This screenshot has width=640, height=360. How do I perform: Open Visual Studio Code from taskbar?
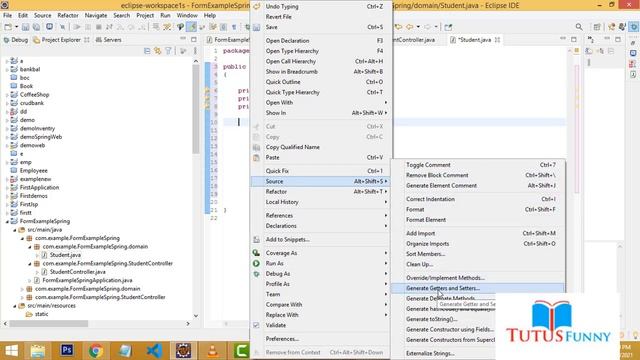154,351
